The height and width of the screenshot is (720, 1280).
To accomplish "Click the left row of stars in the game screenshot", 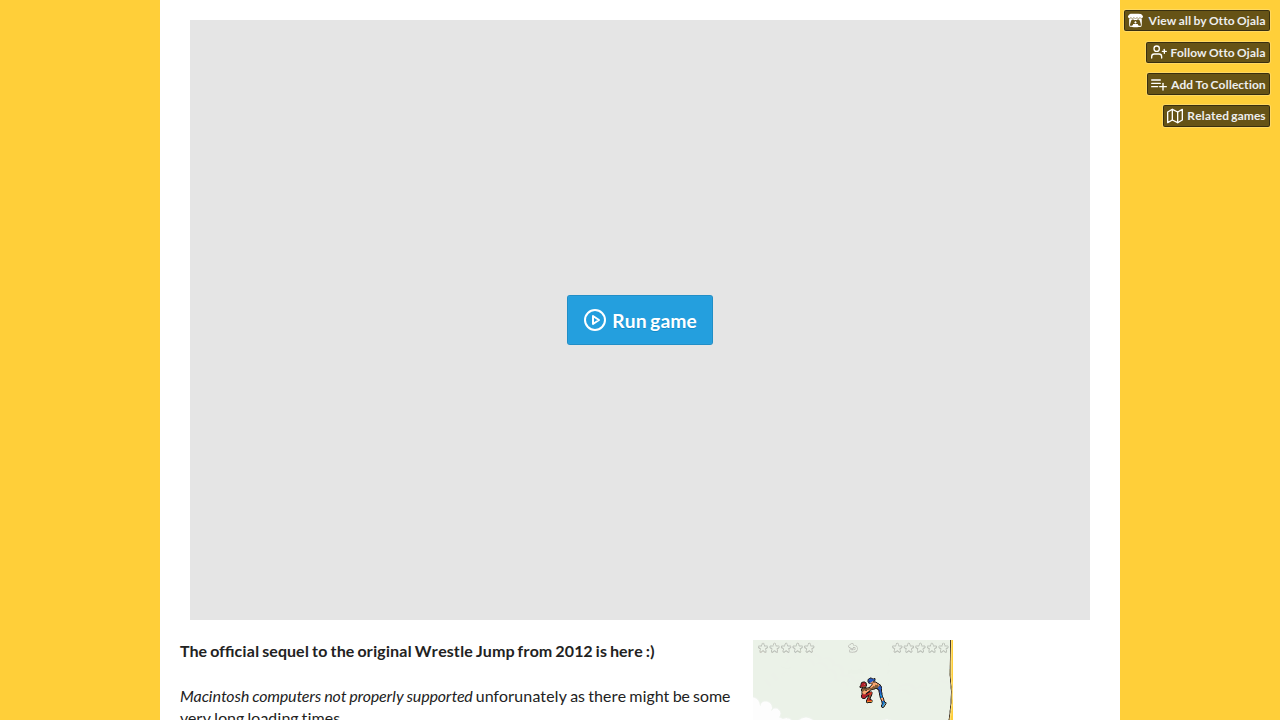I will tap(786, 648).
